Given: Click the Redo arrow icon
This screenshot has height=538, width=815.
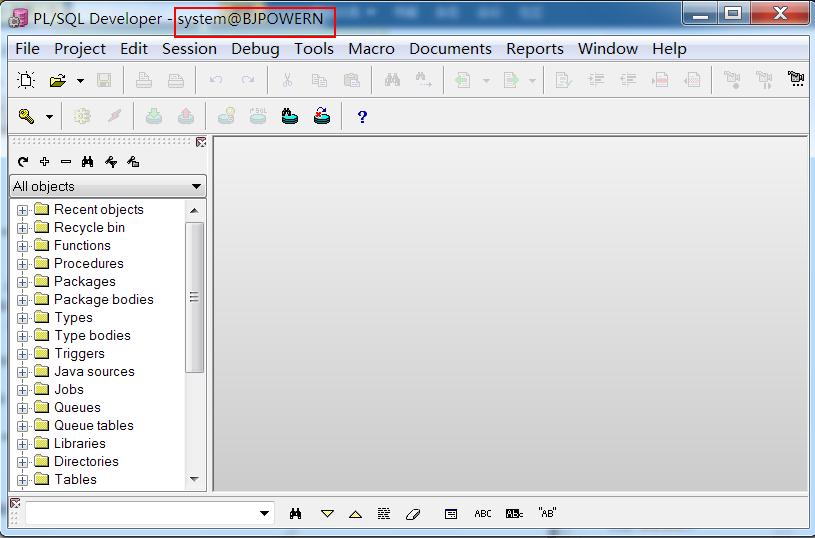Looking at the screenshot, I should click(x=248, y=80).
